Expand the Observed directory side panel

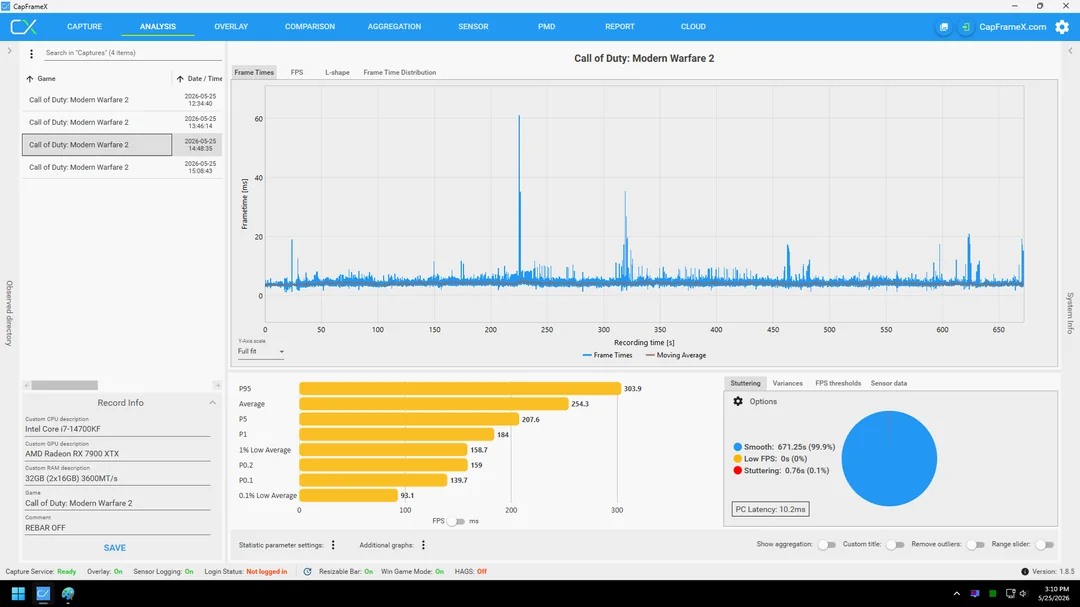(9, 50)
